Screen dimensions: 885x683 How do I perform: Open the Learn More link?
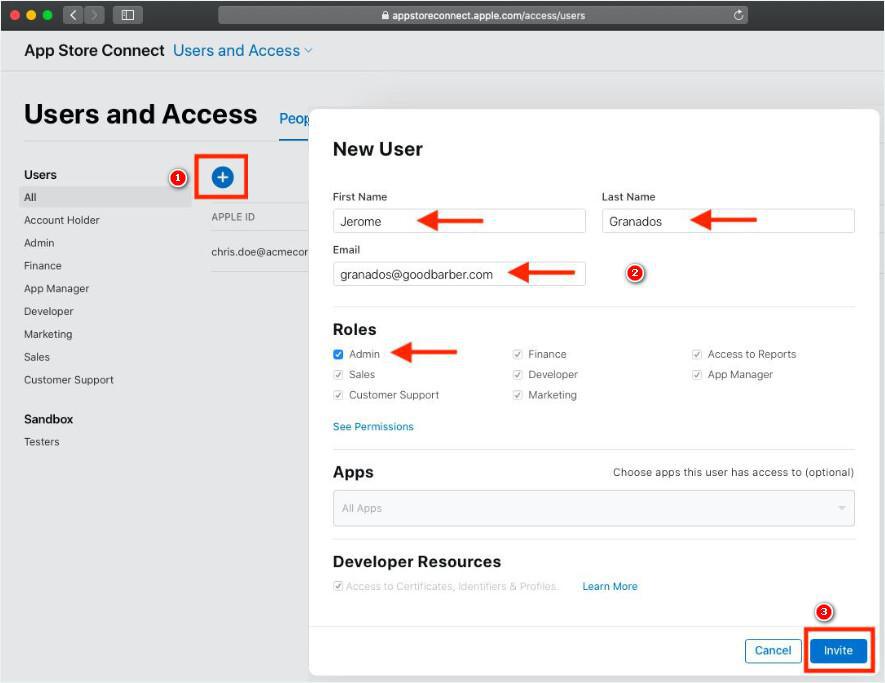(609, 586)
